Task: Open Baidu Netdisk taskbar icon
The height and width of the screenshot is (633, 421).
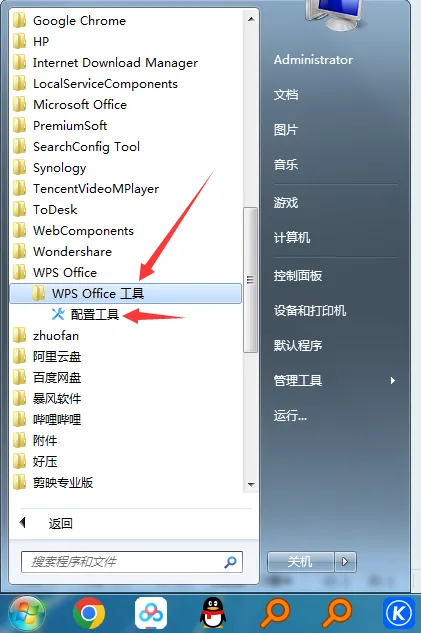Action: tap(151, 613)
